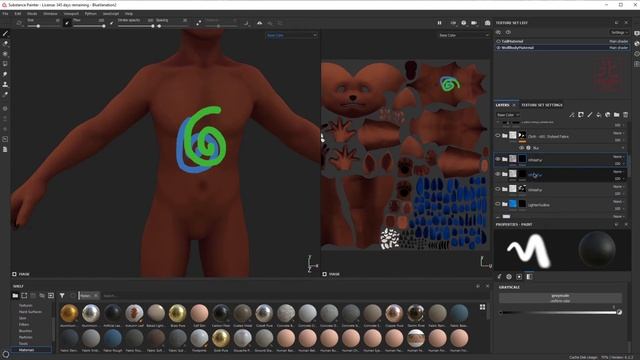This screenshot has width=640, height=360.
Task: Open the Texture Set List Settings dropdown
Action: point(619,32)
